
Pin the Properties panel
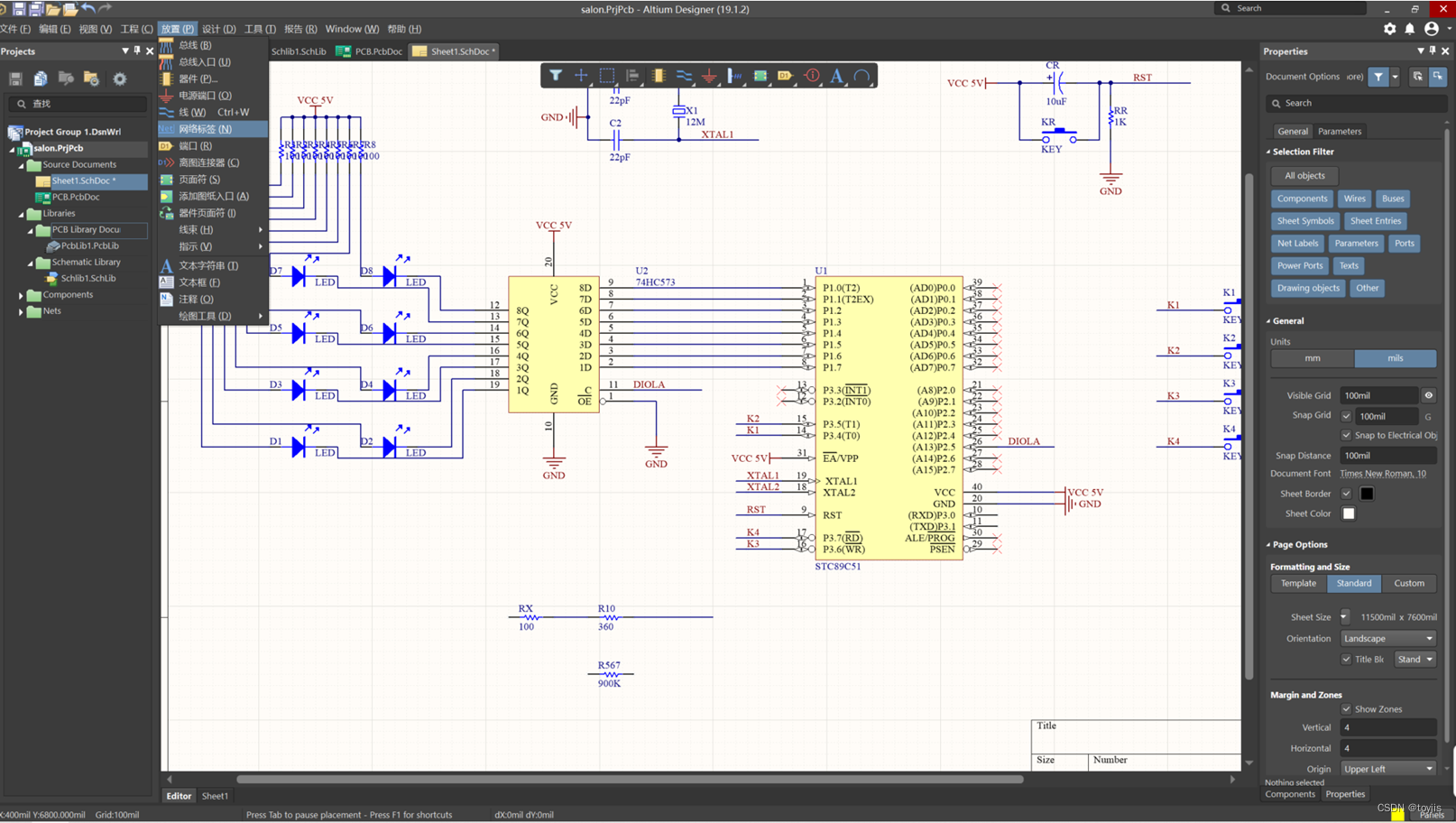1433,51
